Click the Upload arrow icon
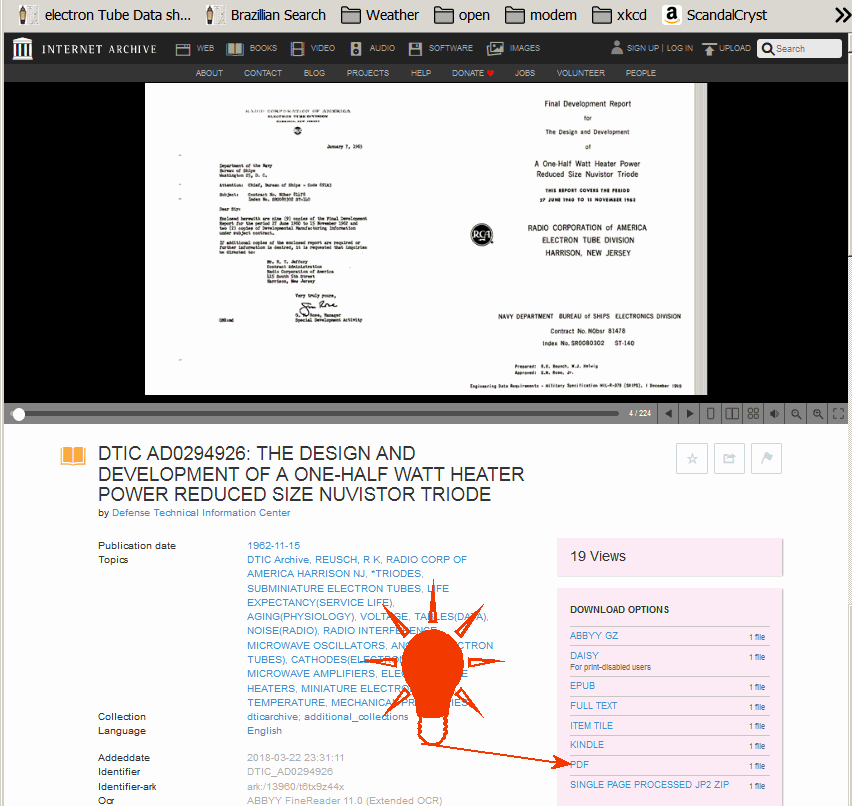This screenshot has height=806, width=852. tap(709, 49)
